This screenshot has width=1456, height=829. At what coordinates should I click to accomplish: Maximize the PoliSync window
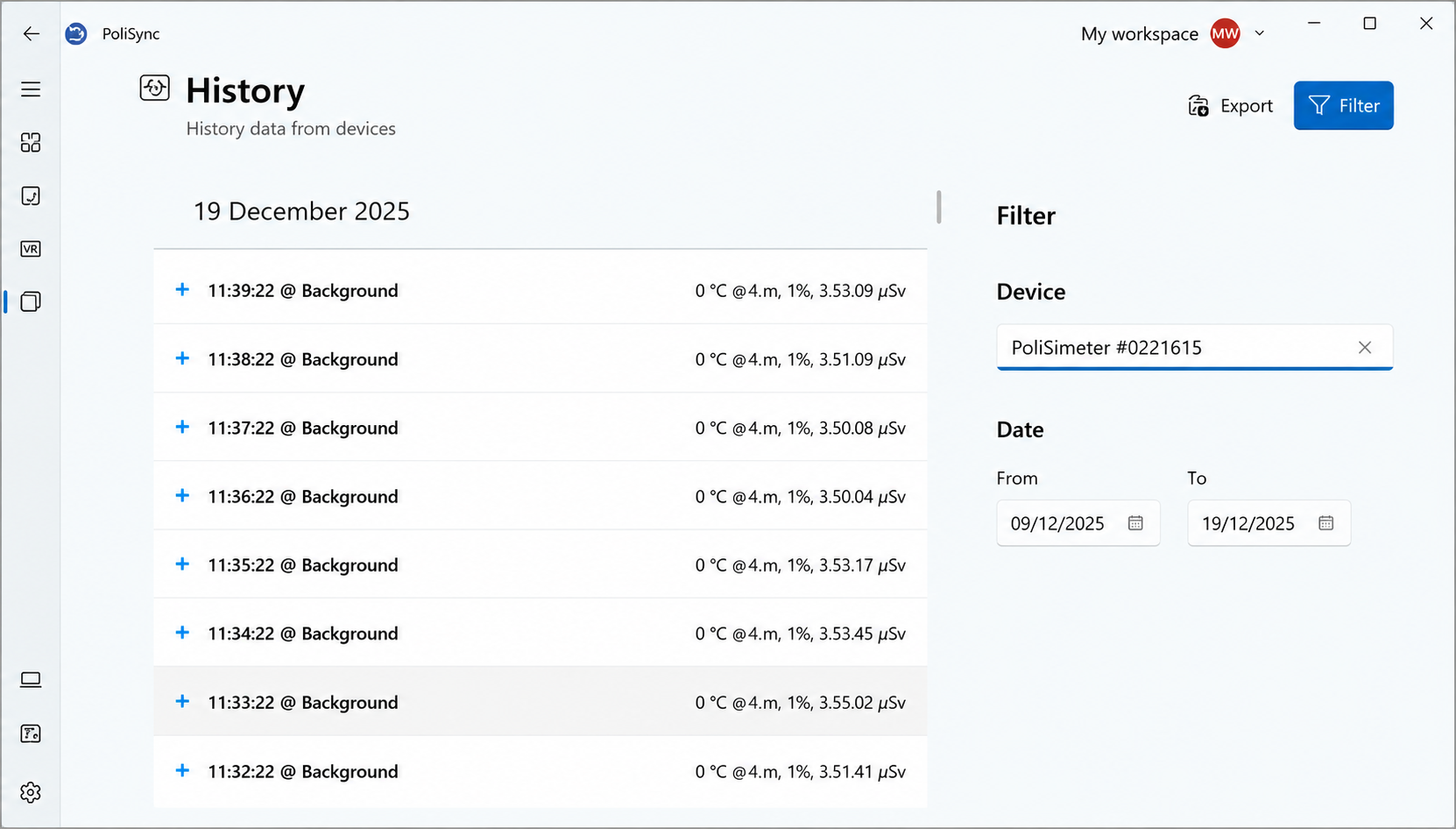point(1370,24)
